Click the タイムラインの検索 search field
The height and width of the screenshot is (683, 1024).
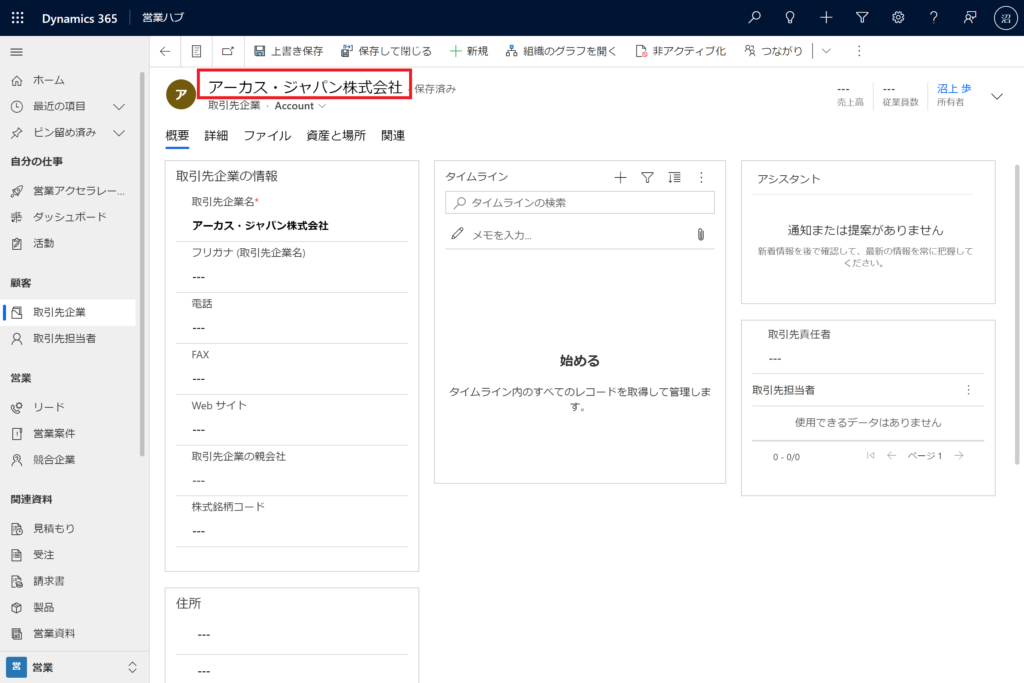point(580,203)
